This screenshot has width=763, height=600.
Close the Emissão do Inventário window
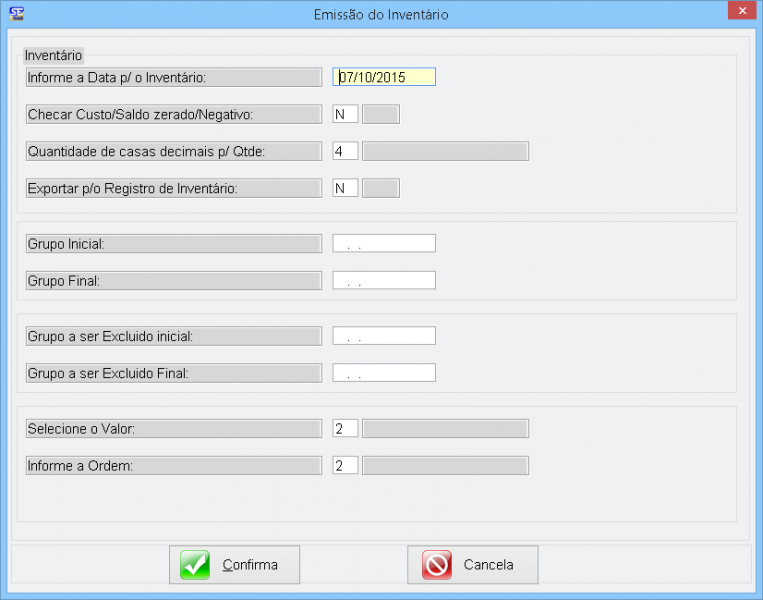[739, 12]
